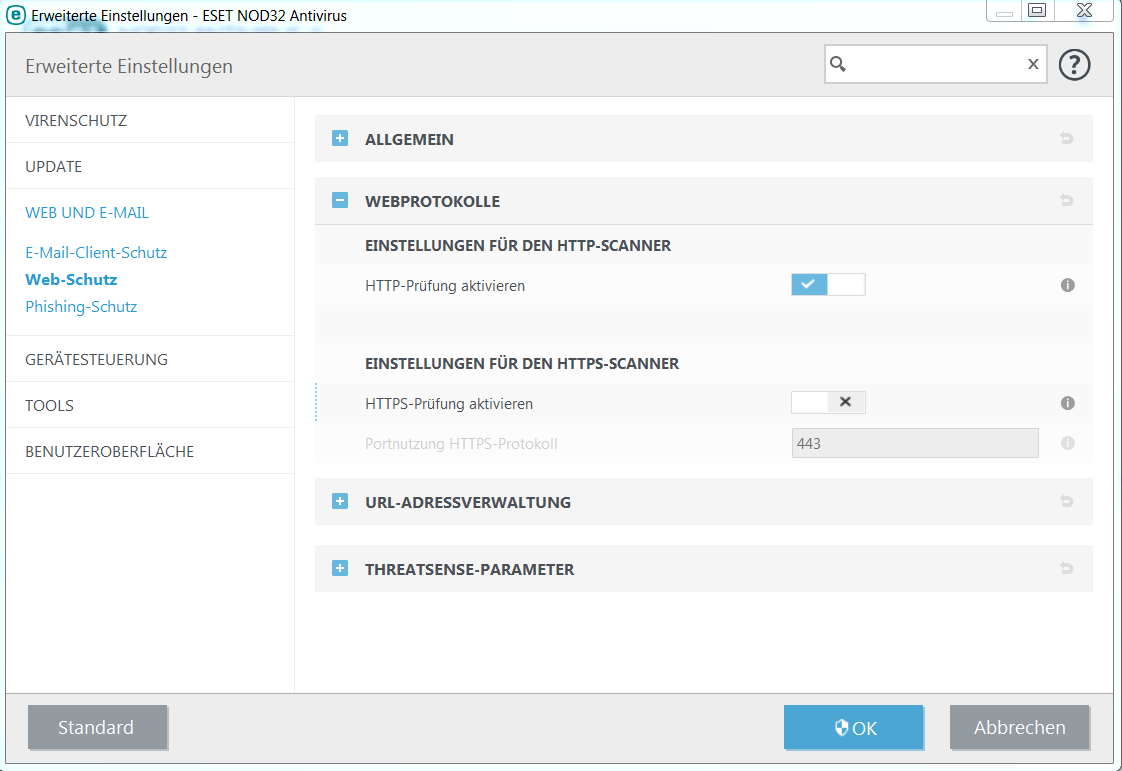Disable the HTTP-Prüfung aktivieren toggle
This screenshot has width=1122, height=771.
click(828, 285)
